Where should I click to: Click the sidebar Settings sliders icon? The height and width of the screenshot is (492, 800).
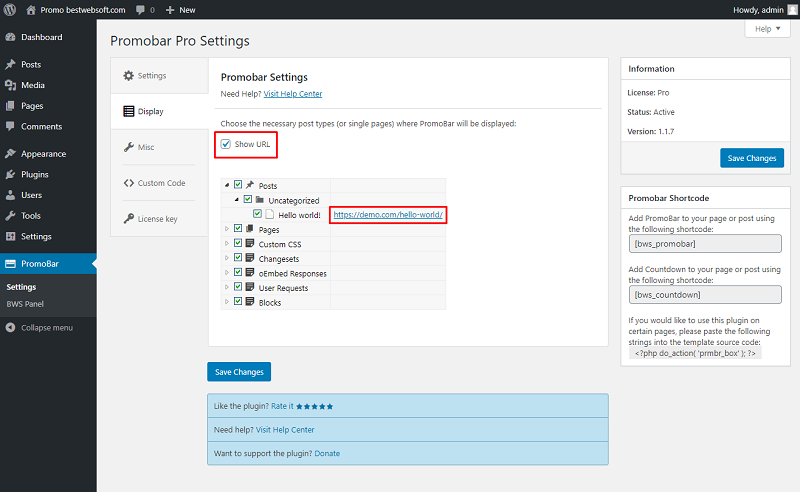point(10,236)
